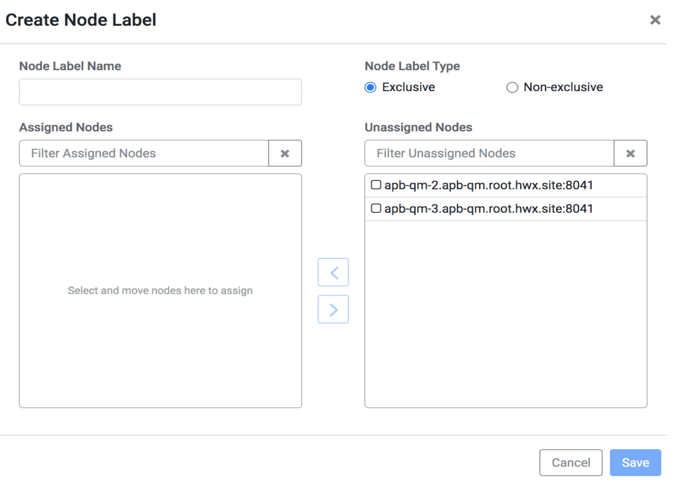Click the apb-qm-2.apb-qm.root.hwx.site:8041 node name
The height and width of the screenshot is (482, 674).
[489, 185]
